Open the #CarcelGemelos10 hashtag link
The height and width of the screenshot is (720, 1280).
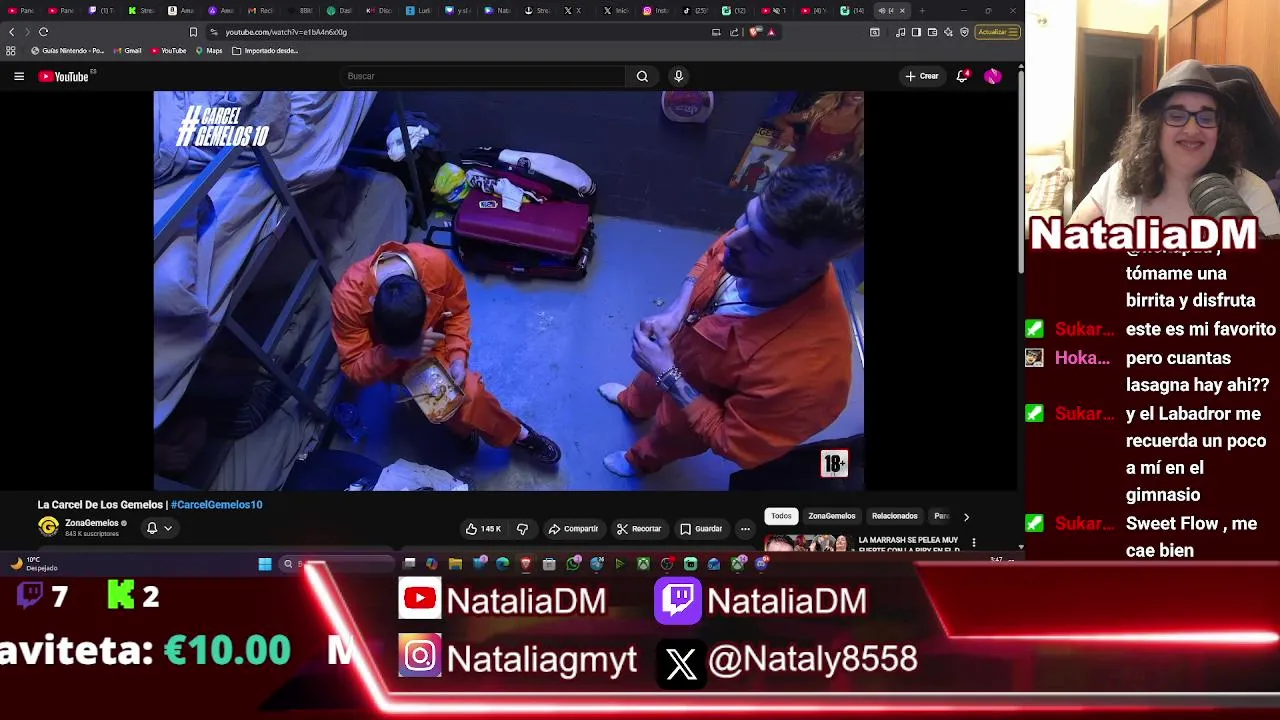click(216, 505)
